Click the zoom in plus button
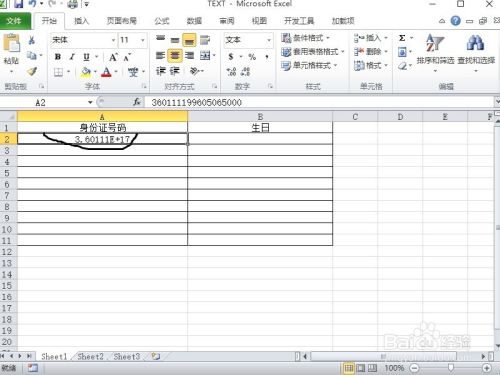 [x=487, y=368]
